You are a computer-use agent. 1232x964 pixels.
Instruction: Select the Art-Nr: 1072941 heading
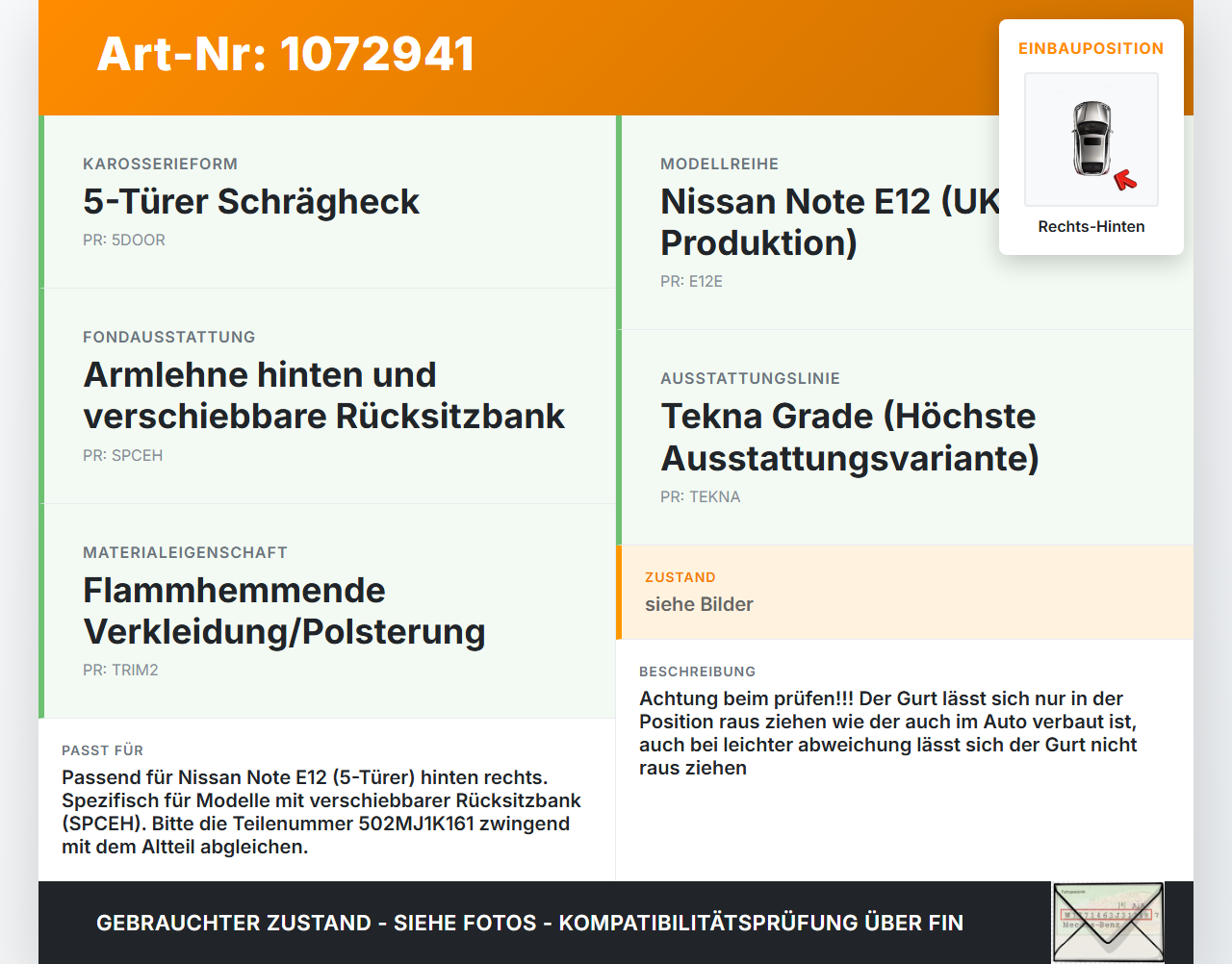[286, 54]
